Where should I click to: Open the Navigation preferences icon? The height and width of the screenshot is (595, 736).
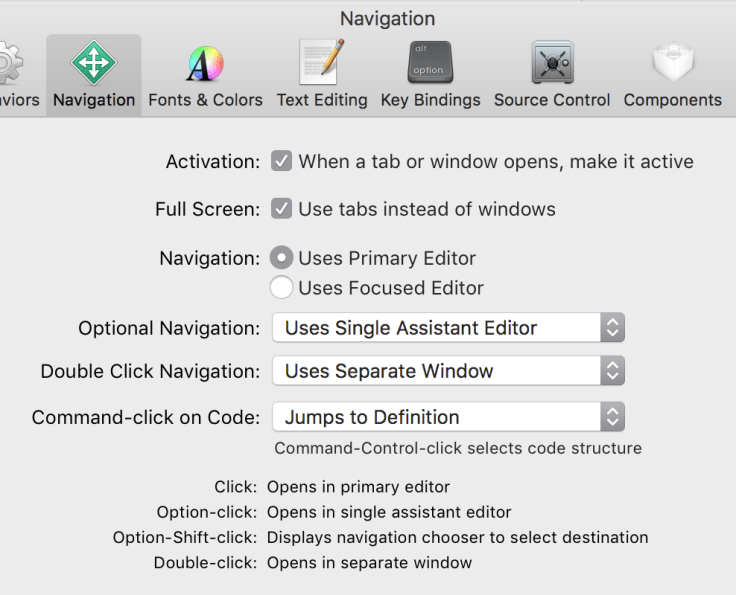pos(93,64)
